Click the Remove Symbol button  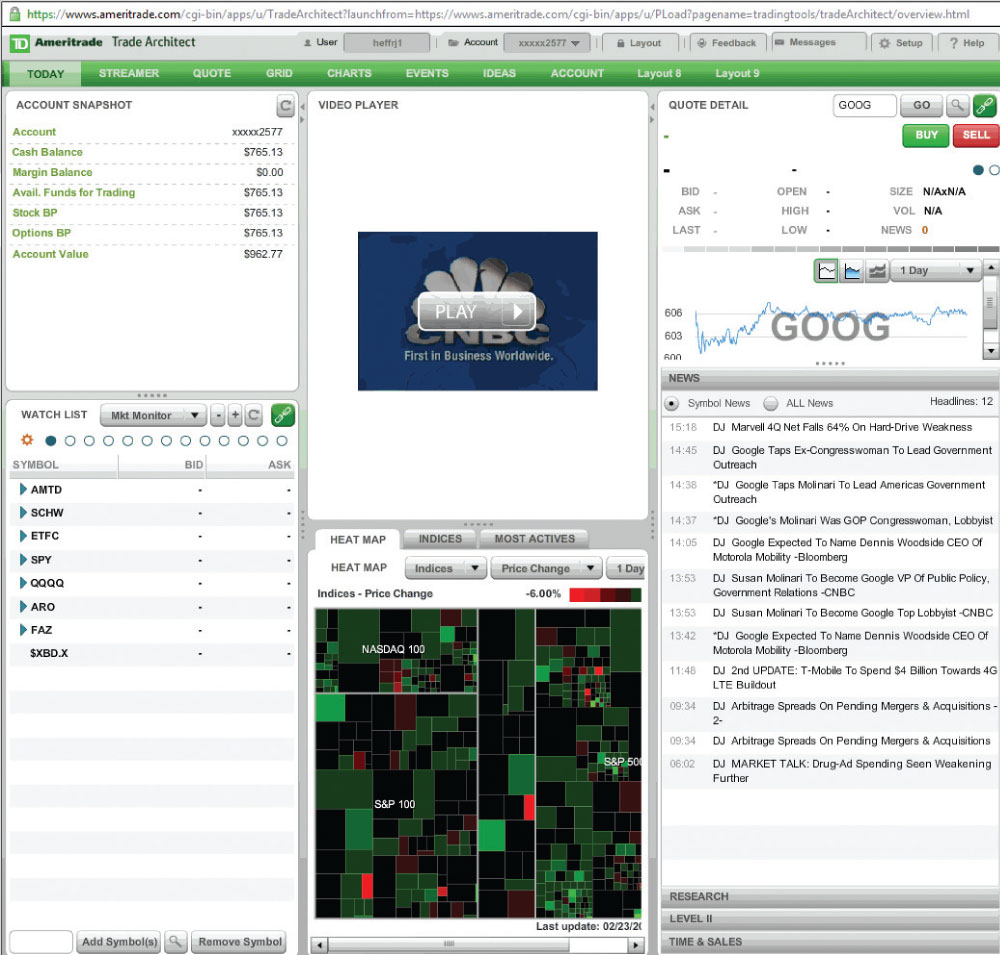tap(239, 941)
